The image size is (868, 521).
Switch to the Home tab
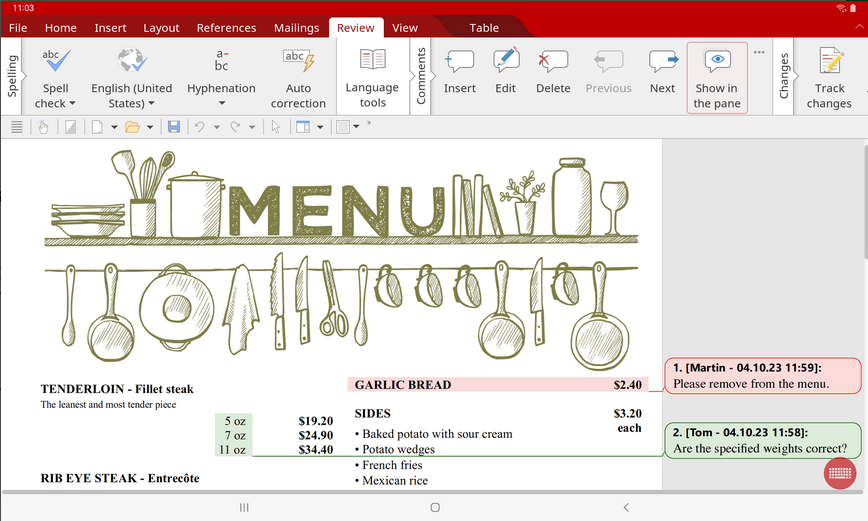tap(60, 28)
